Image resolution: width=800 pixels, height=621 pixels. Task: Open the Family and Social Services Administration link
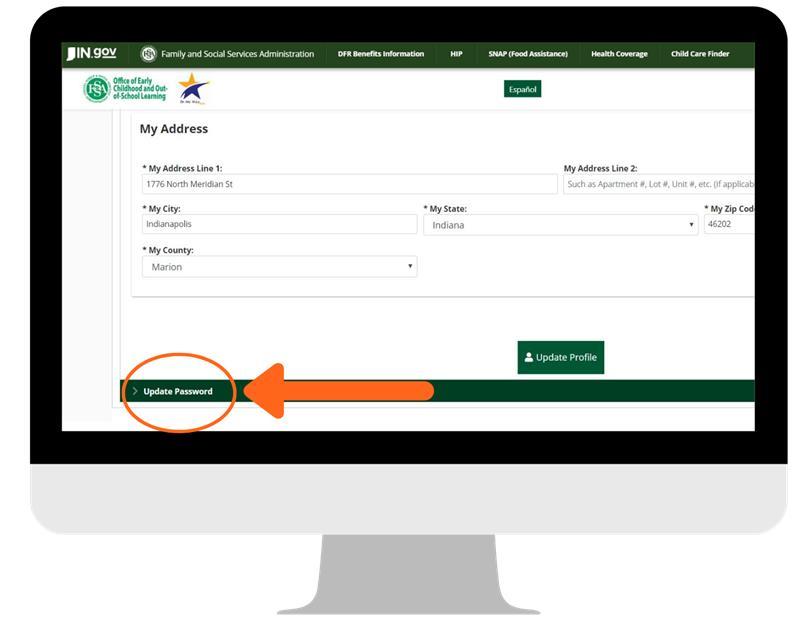coord(237,54)
